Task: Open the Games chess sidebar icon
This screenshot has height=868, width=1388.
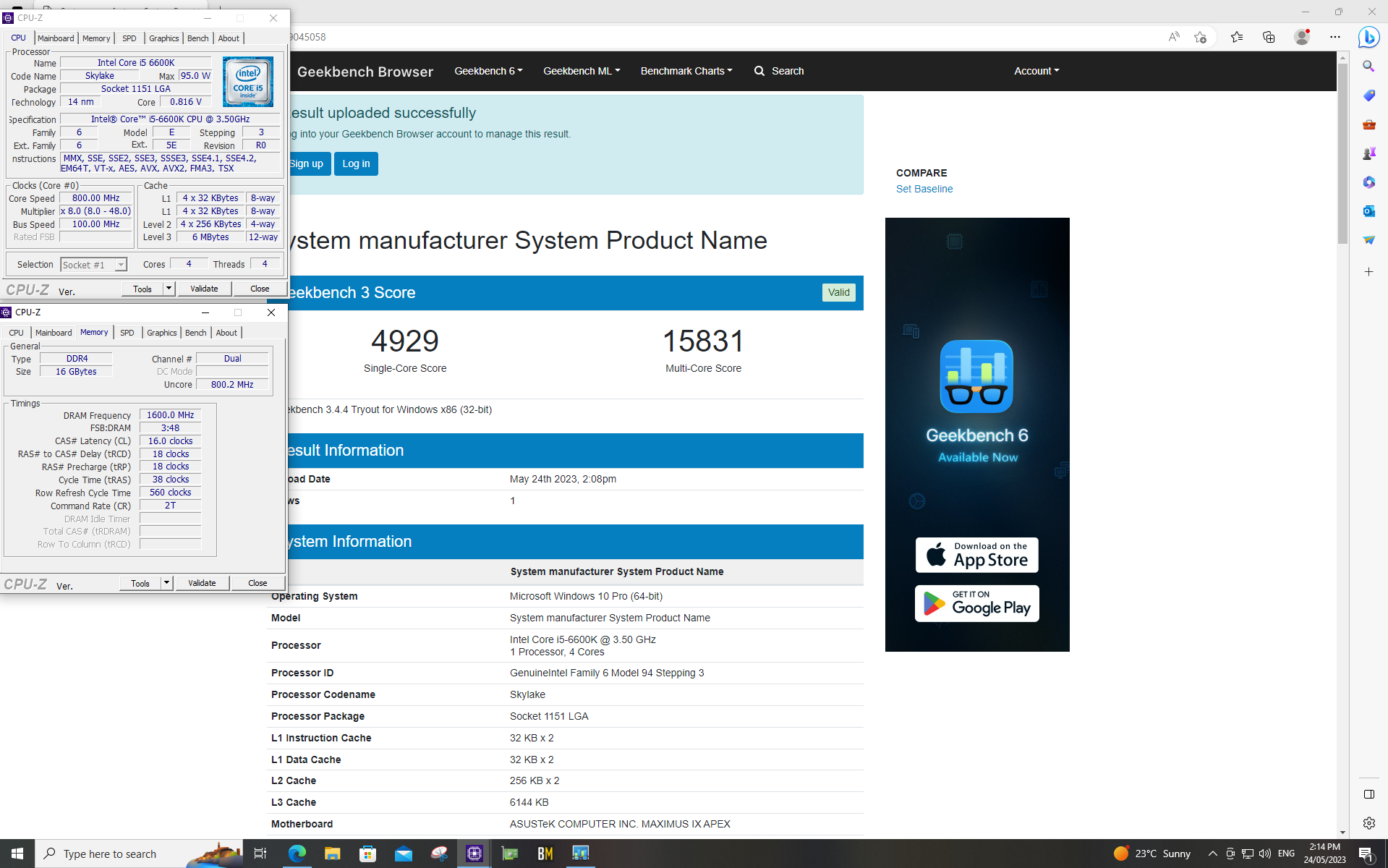Action: tap(1368, 153)
